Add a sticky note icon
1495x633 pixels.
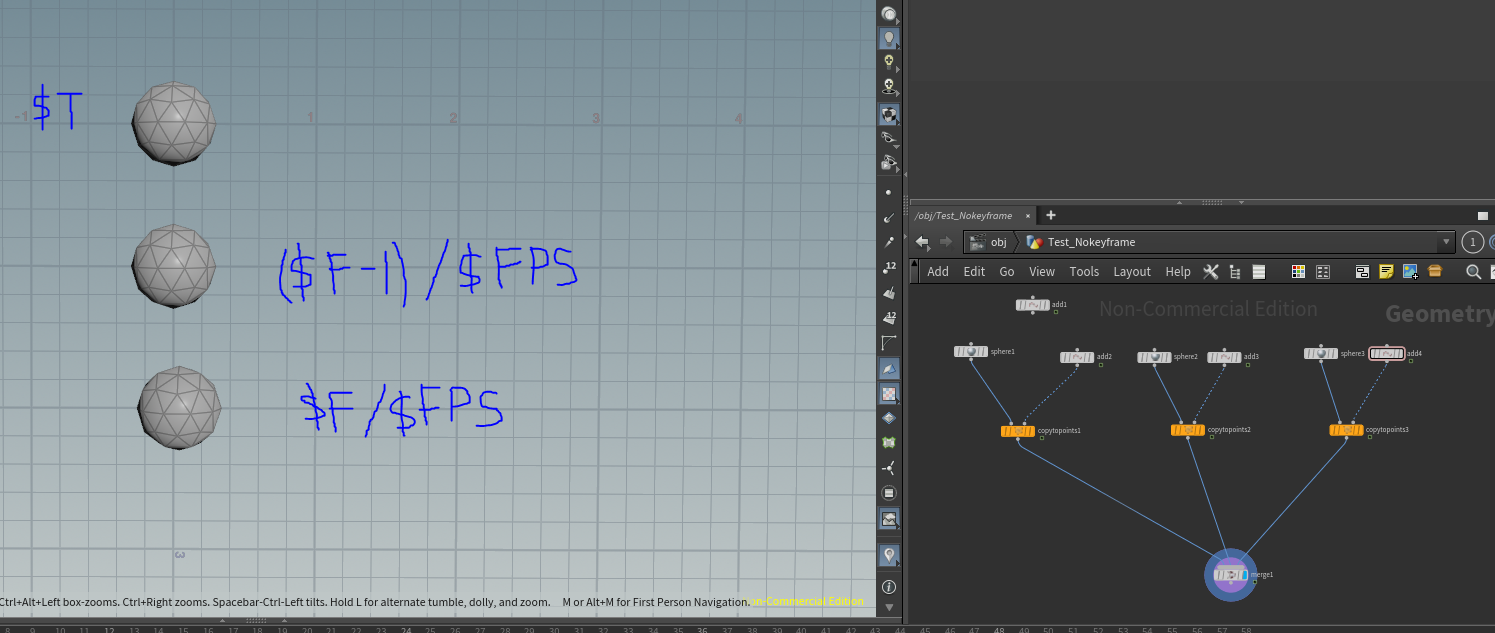1386,271
